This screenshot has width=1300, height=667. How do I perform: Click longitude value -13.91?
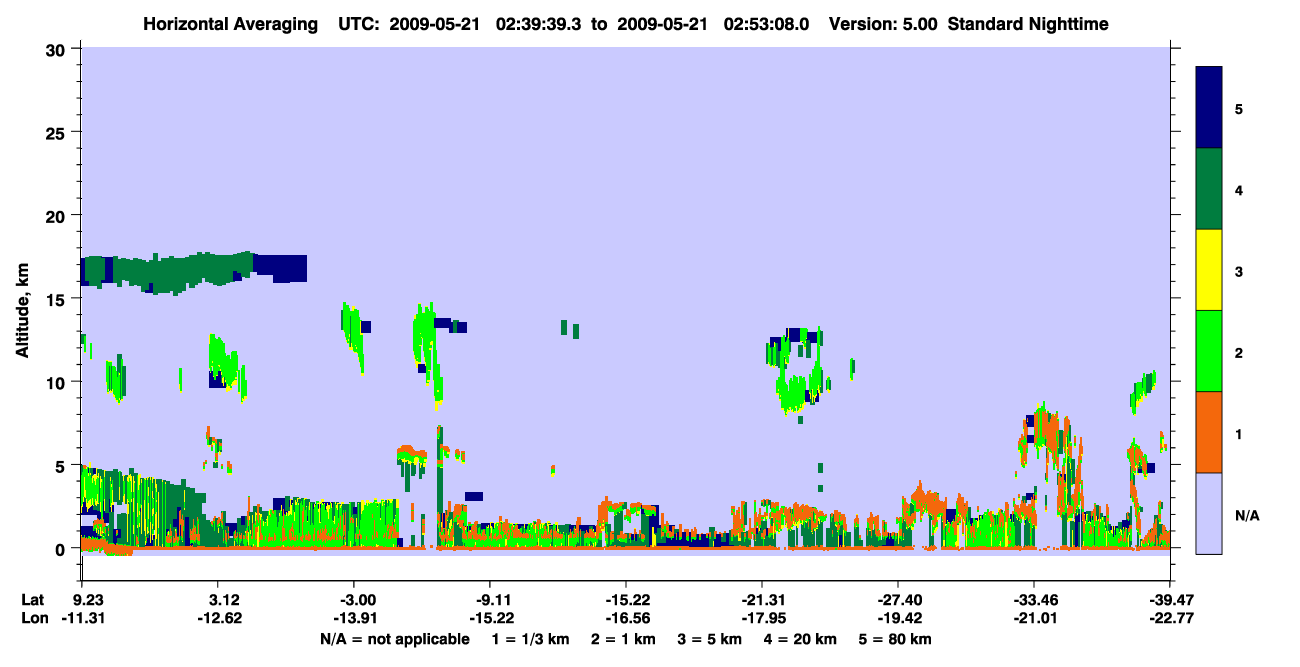click(355, 618)
